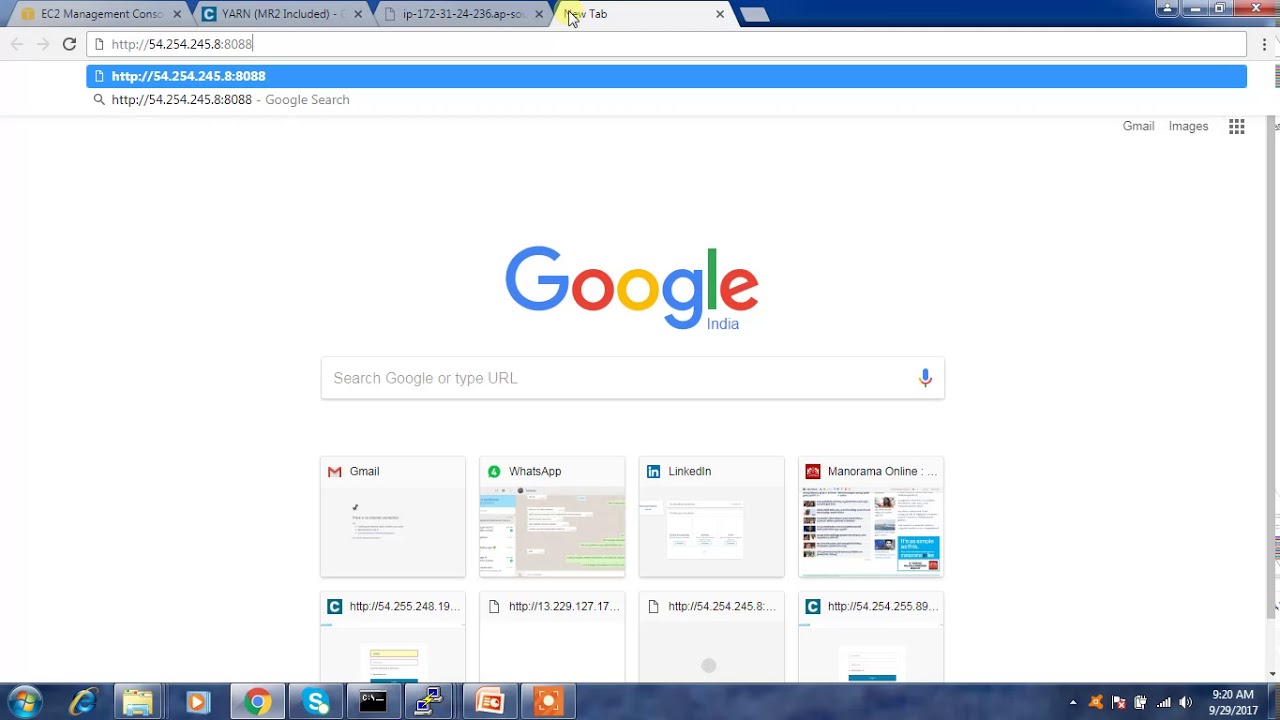Screen dimensions: 1280x720
Task: Open the network signal tray icon
Action: (x=1163, y=702)
